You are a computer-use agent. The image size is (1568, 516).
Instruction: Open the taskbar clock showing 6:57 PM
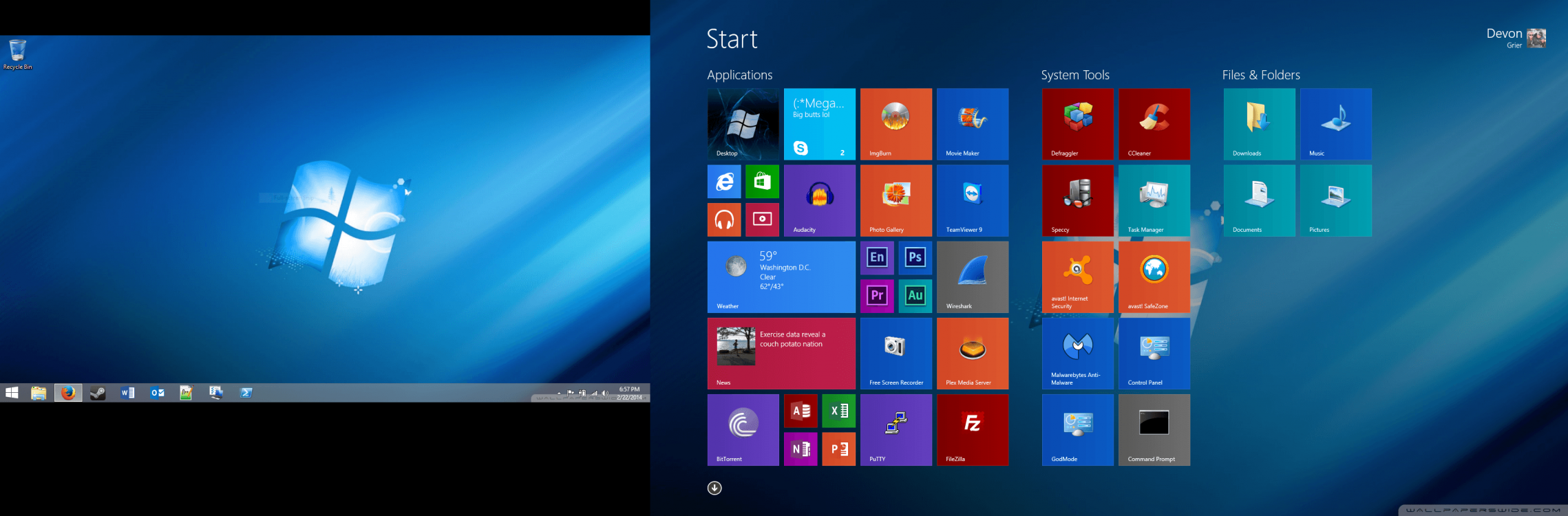point(629,393)
